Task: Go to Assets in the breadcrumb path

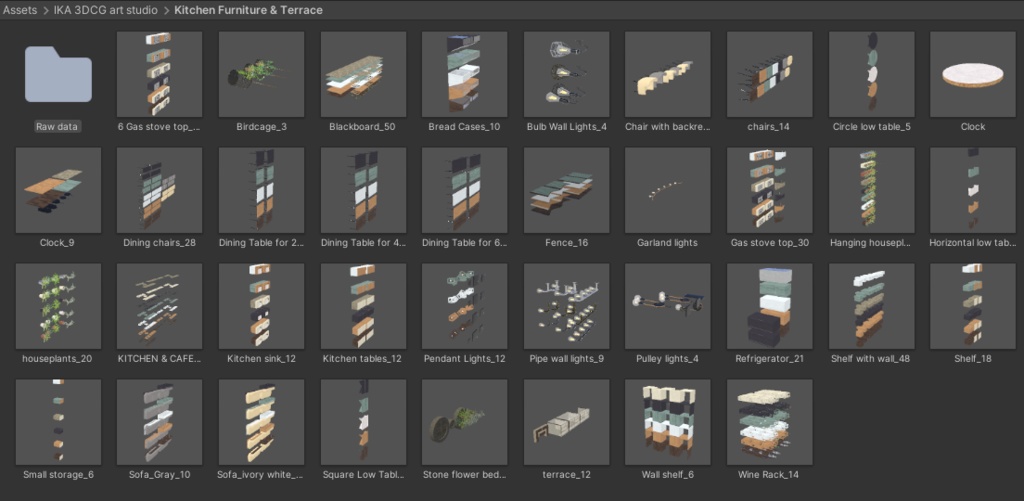Action: (x=20, y=10)
